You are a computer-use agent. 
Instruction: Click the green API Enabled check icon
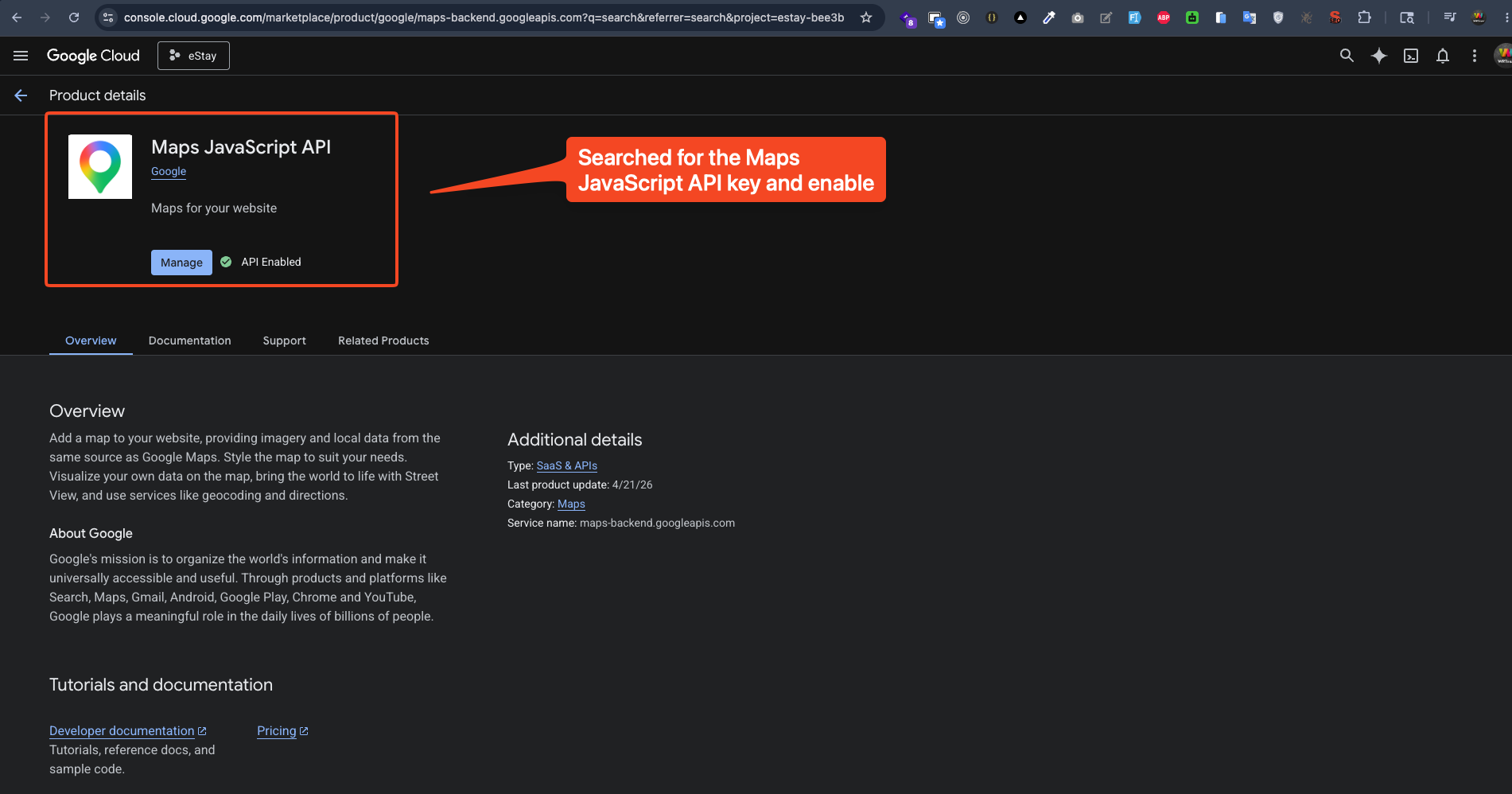click(226, 262)
